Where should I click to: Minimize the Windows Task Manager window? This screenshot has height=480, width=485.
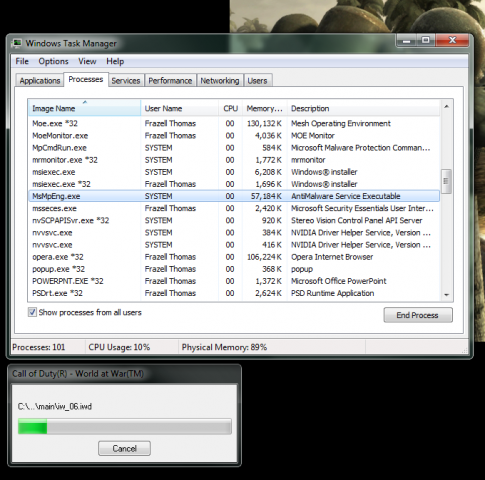[x=406, y=41]
